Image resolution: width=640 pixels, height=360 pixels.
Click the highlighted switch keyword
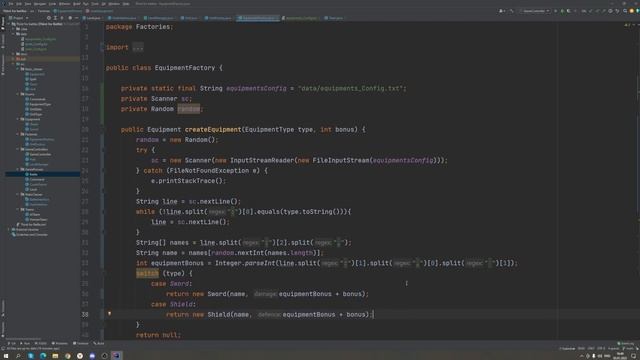click(147, 273)
